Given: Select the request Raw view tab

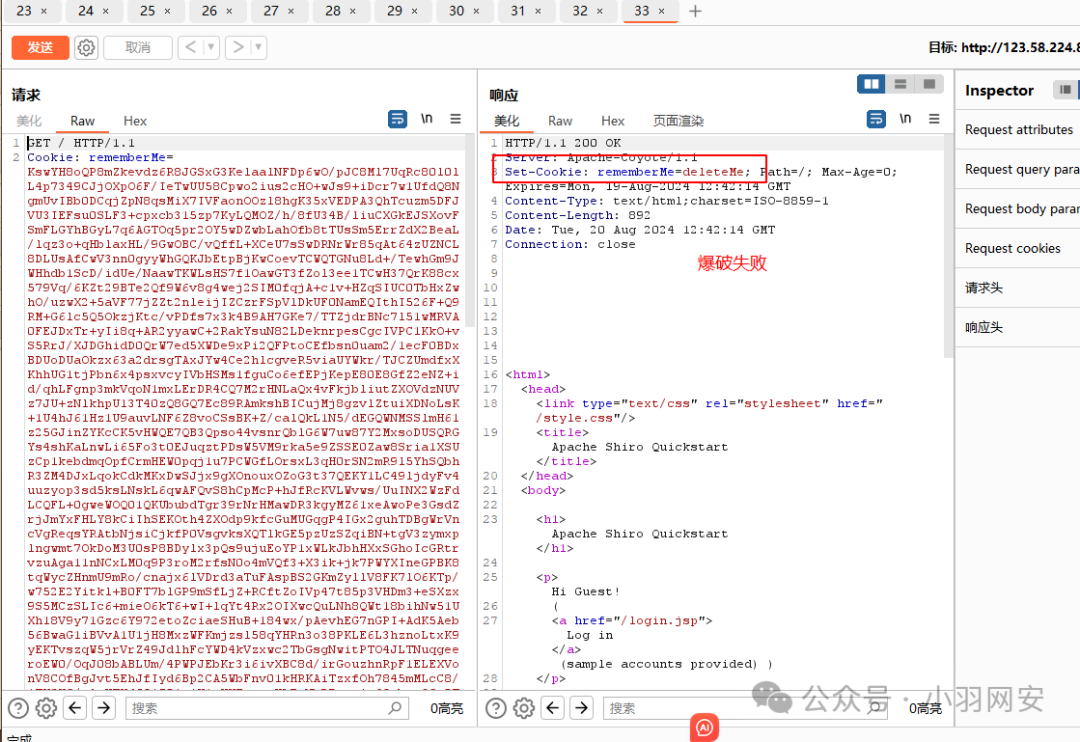Looking at the screenshot, I should tap(82, 121).
